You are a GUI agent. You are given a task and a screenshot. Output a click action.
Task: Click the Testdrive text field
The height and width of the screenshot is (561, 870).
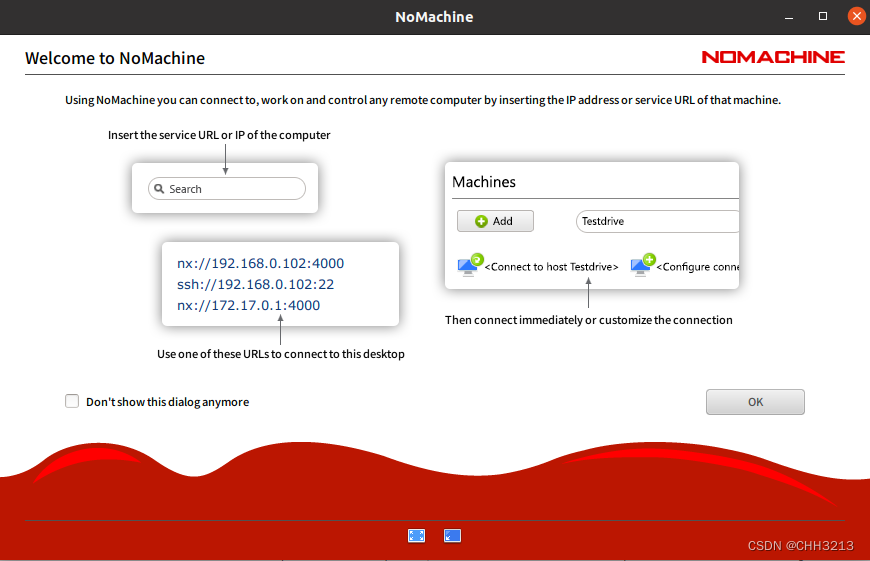click(x=657, y=221)
